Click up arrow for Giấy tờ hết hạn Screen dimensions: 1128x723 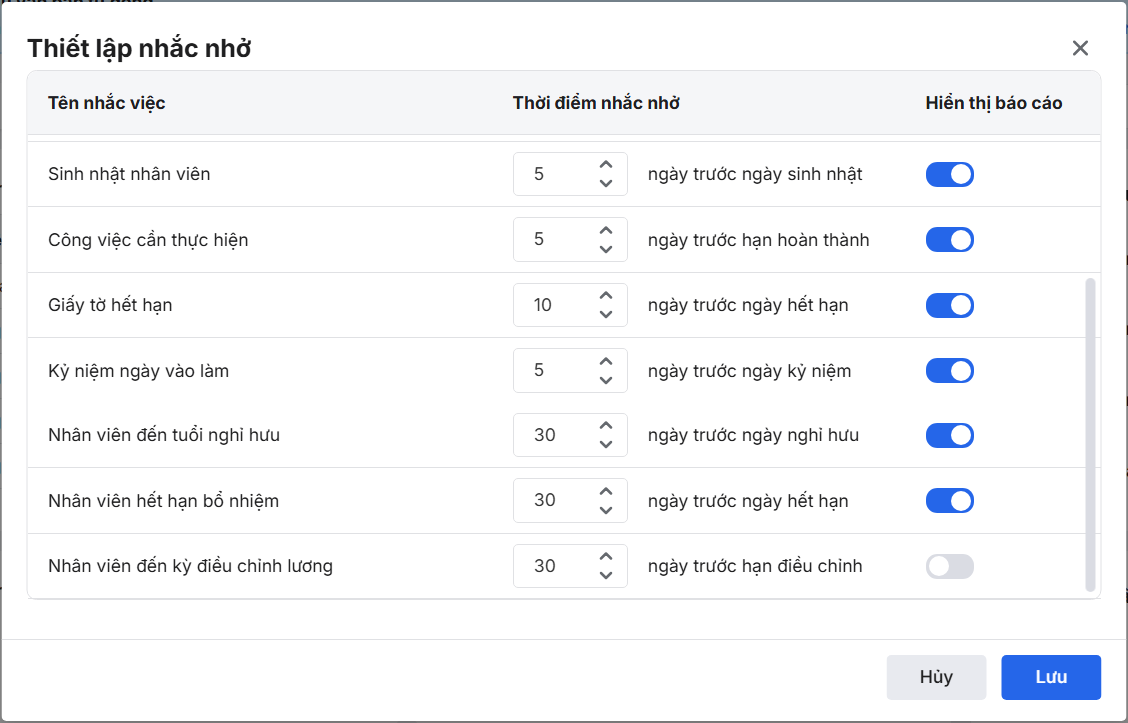[x=605, y=296]
